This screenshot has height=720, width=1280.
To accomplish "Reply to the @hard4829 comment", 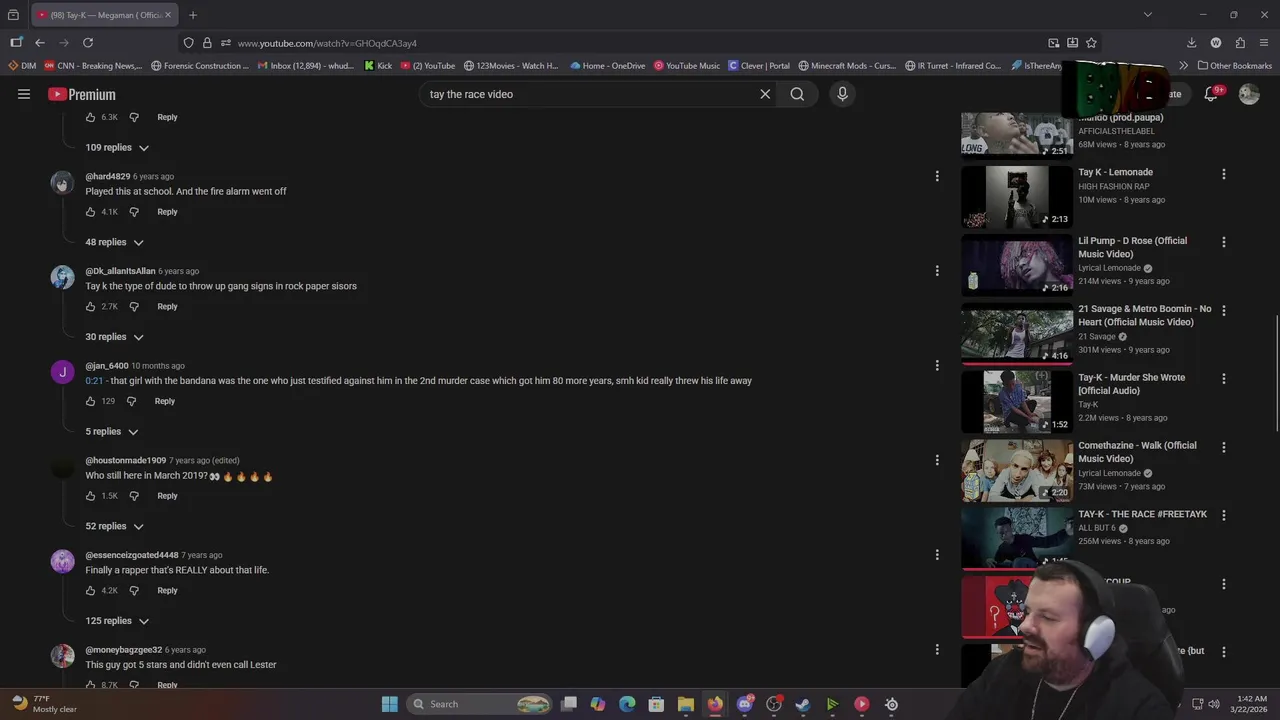I will (x=167, y=212).
